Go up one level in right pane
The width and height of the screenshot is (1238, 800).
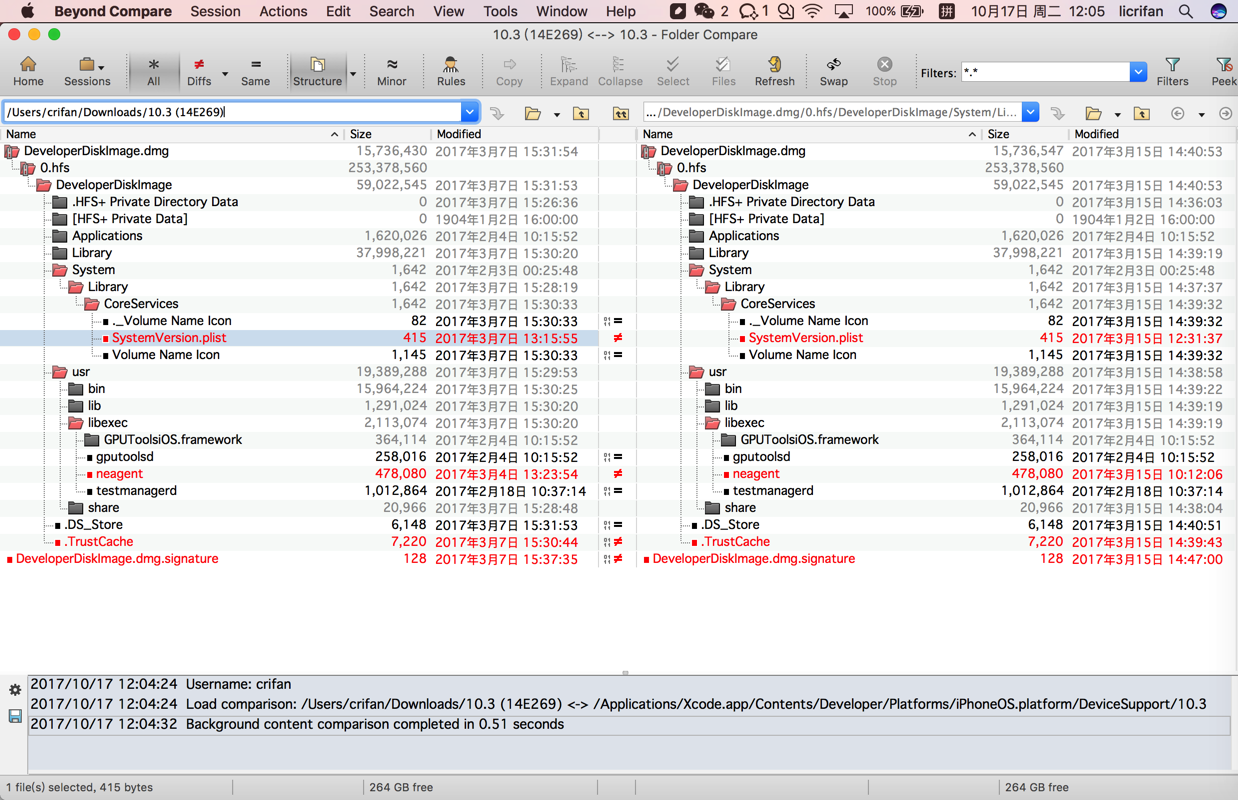coord(1142,113)
